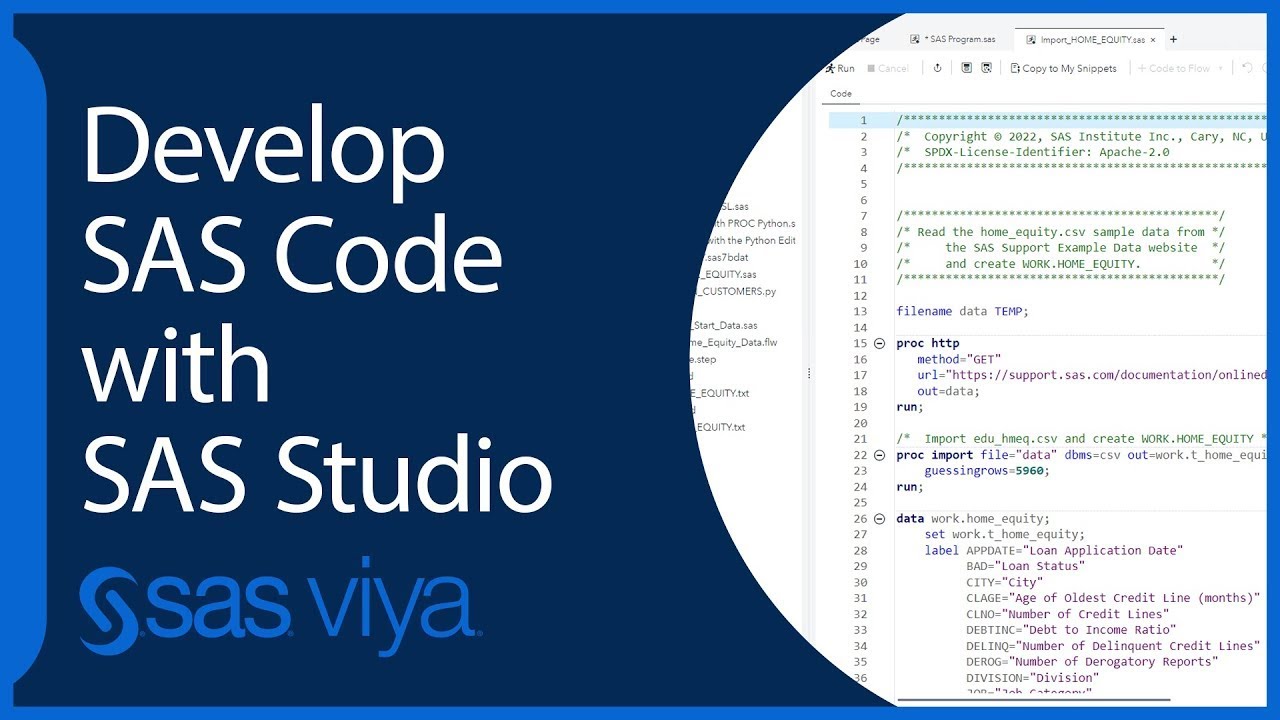Viewport: 1280px width, 720px height.
Task: Click the upload arrow toolbar icon
Action: tap(937, 68)
